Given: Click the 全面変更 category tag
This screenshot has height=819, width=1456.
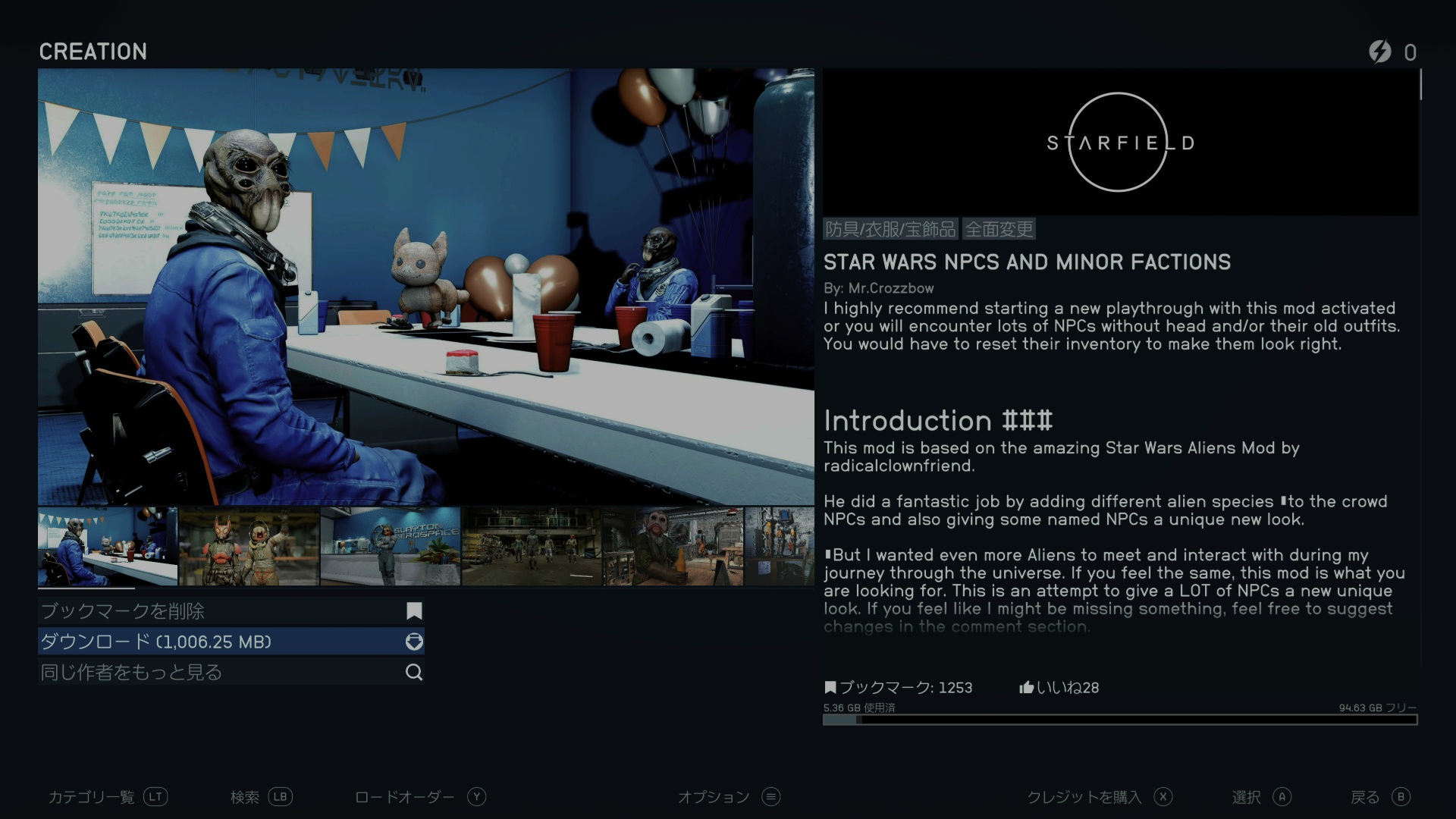Looking at the screenshot, I should tap(999, 229).
